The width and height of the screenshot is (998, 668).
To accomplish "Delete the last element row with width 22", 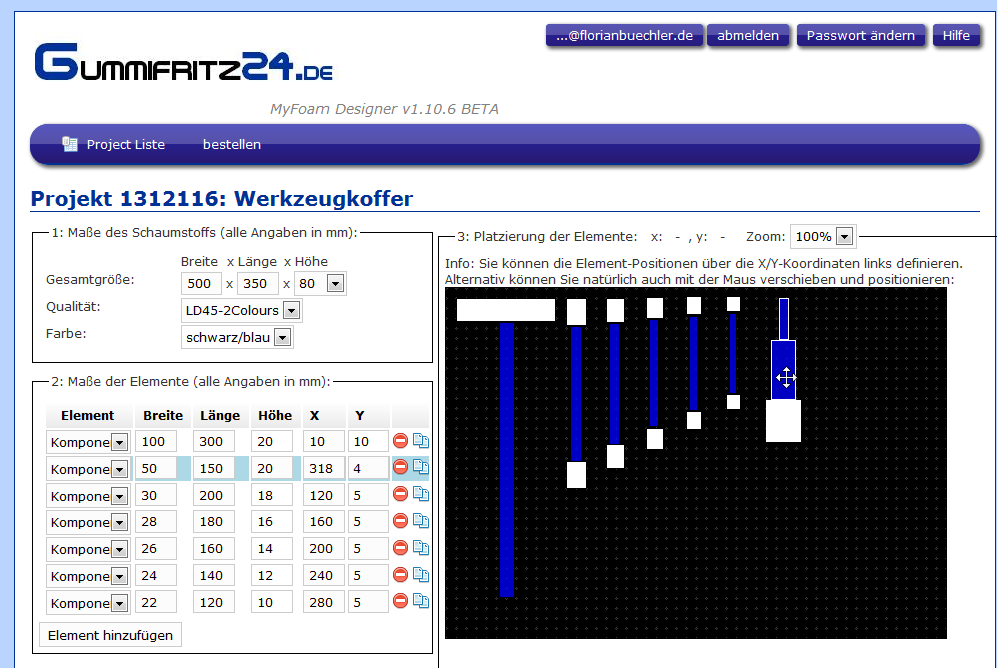I will point(400,601).
